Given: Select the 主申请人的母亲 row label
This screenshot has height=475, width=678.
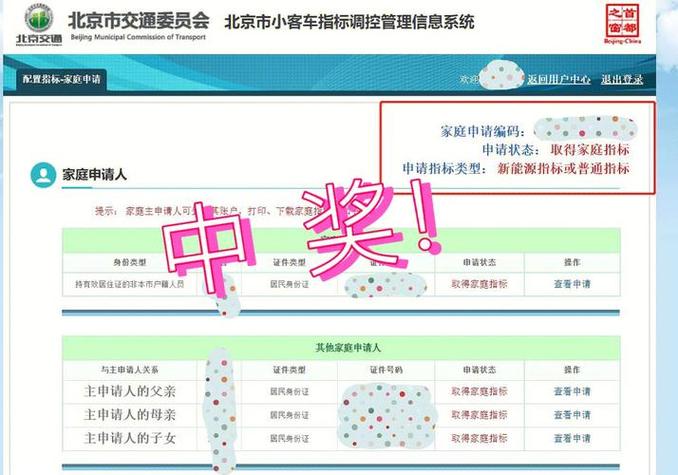Looking at the screenshot, I should click(x=130, y=415).
